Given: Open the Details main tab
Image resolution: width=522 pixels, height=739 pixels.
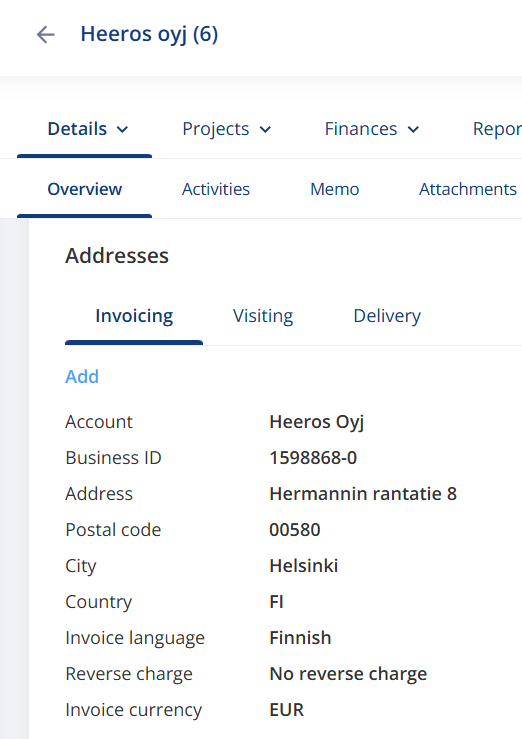Looking at the screenshot, I should tap(84, 129).
